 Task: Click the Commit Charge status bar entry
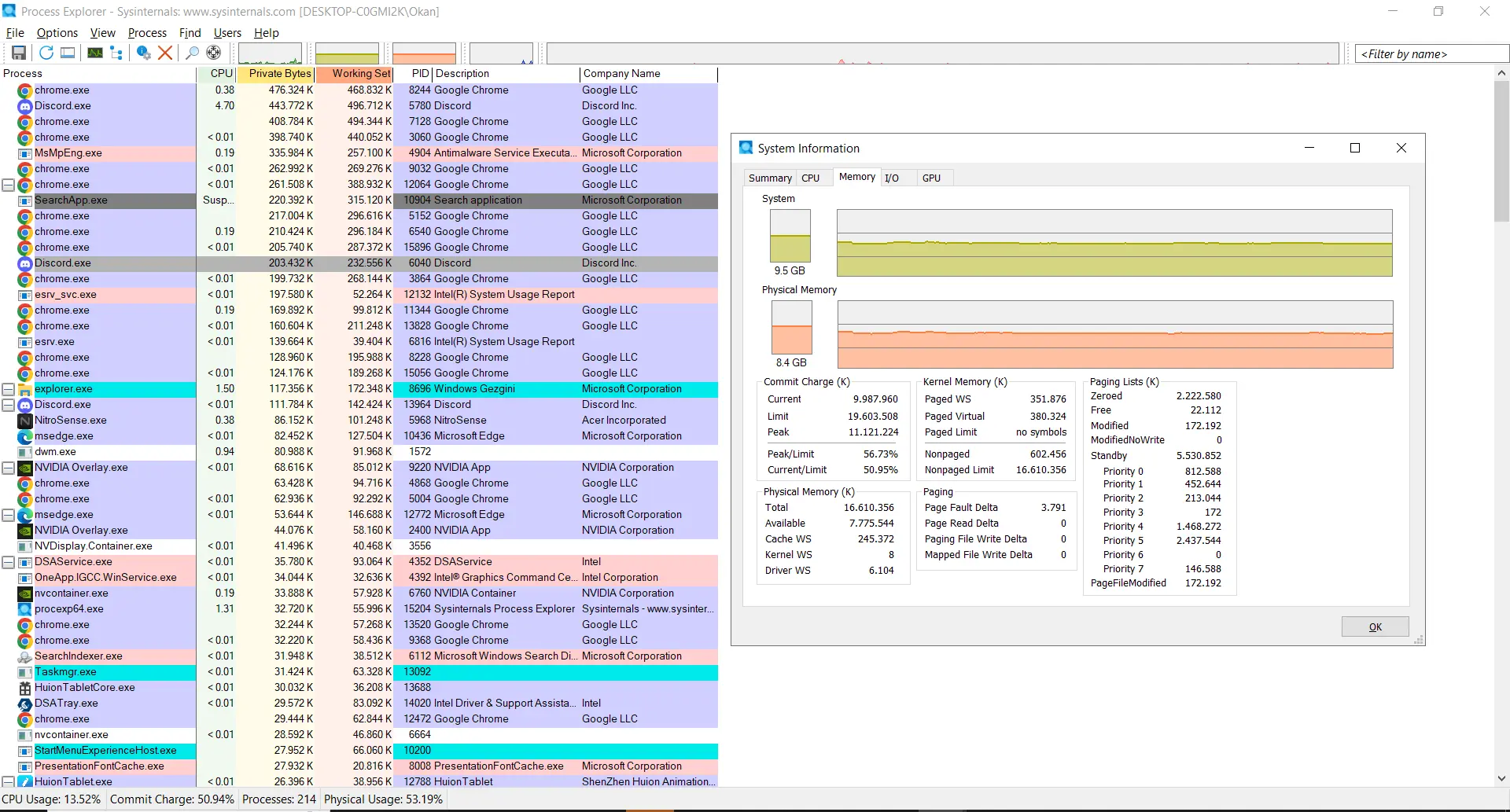pyautogui.click(x=172, y=799)
